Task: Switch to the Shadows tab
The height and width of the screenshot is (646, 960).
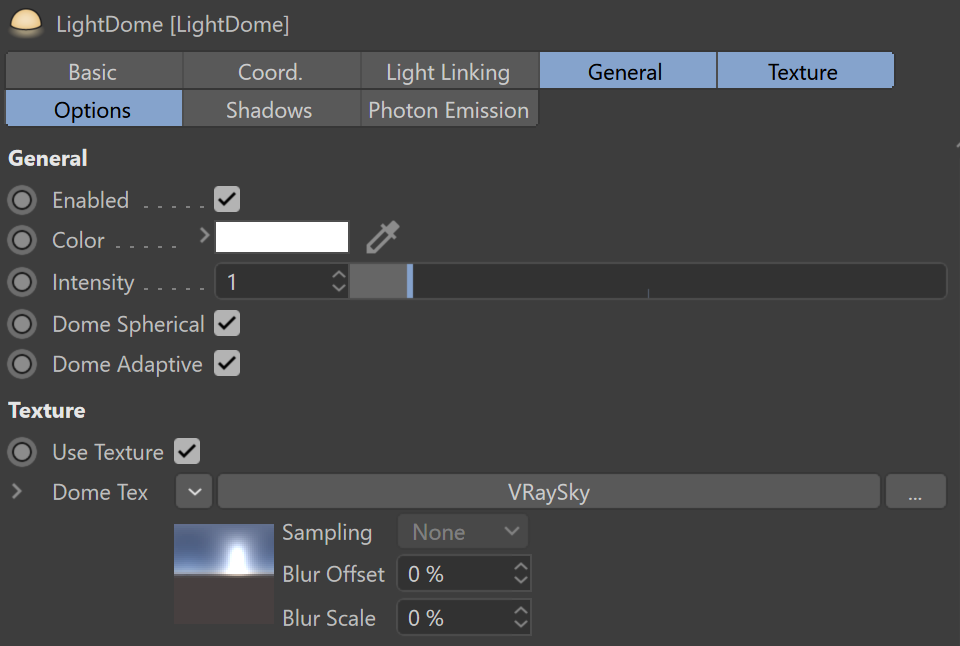Action: click(x=269, y=110)
